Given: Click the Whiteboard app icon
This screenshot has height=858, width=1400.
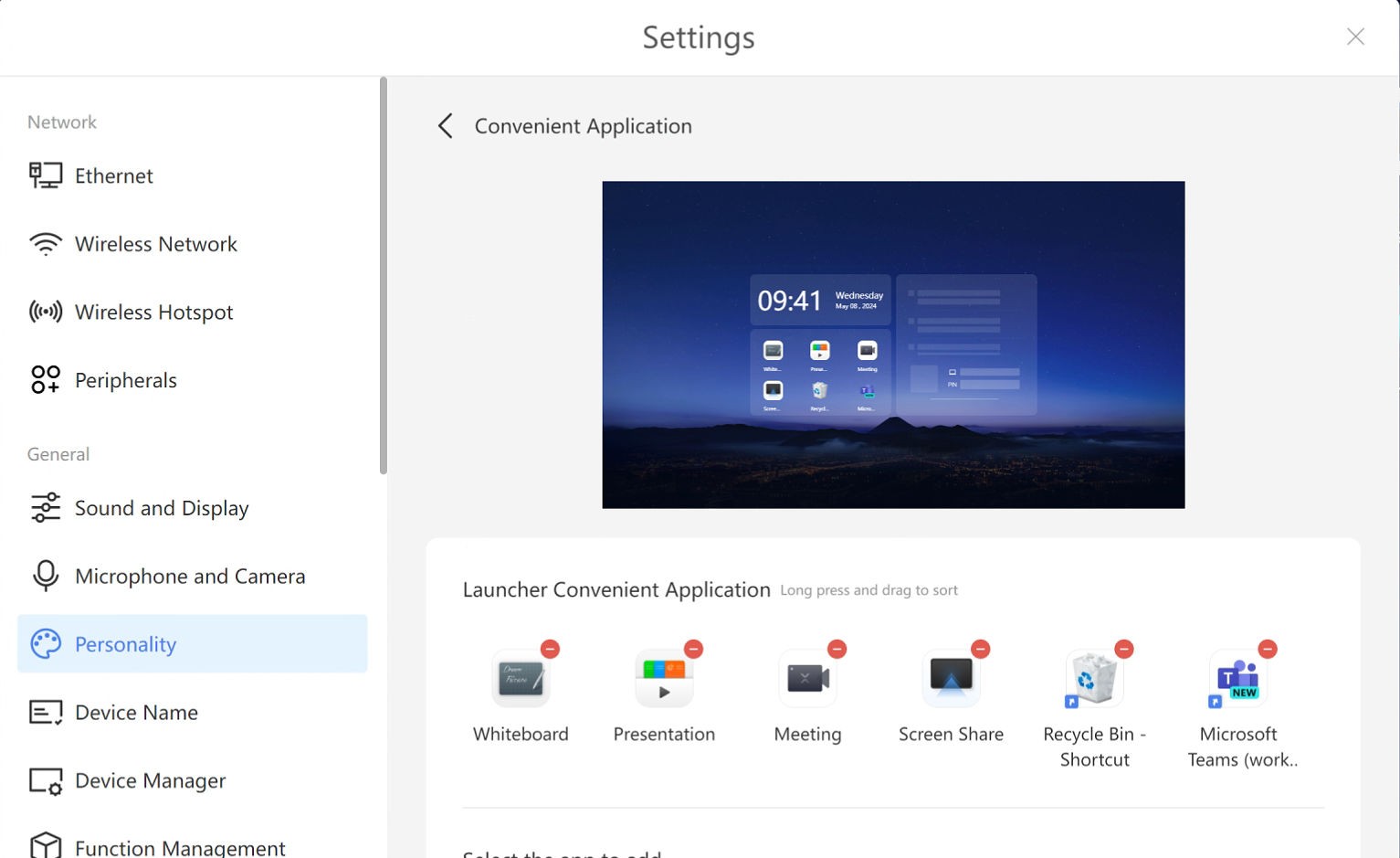Looking at the screenshot, I should [x=521, y=679].
